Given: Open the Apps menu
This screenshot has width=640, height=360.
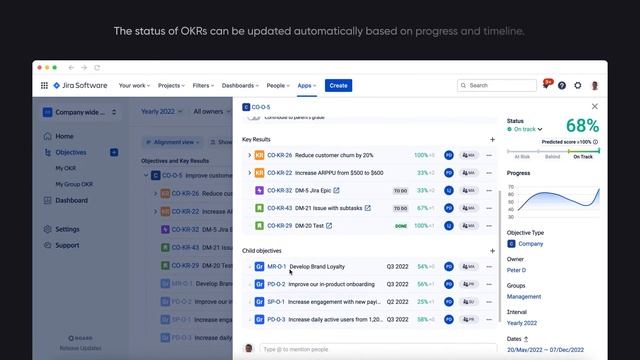Looking at the screenshot, I should (x=307, y=85).
